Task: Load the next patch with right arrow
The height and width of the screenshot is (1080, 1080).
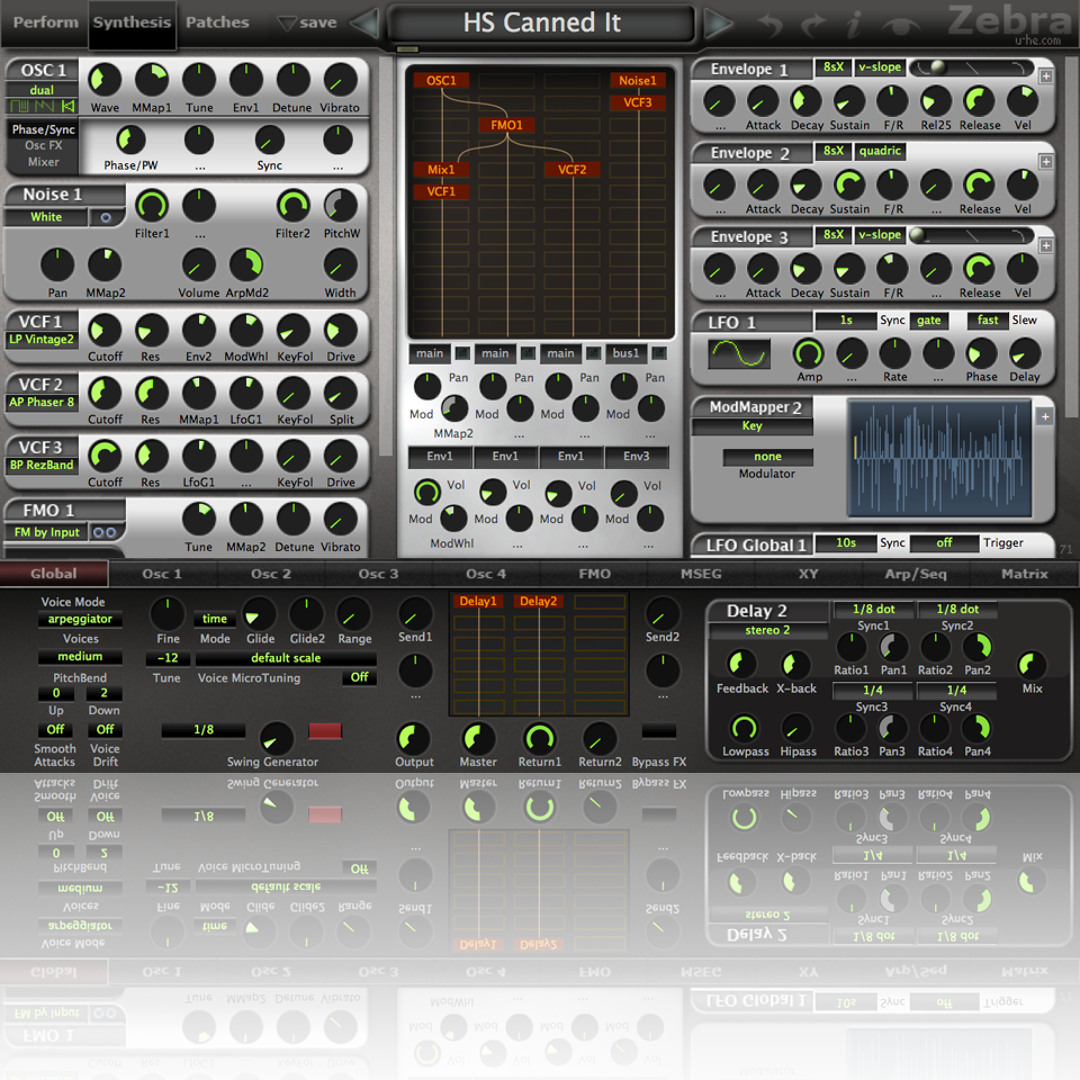Action: click(x=718, y=23)
